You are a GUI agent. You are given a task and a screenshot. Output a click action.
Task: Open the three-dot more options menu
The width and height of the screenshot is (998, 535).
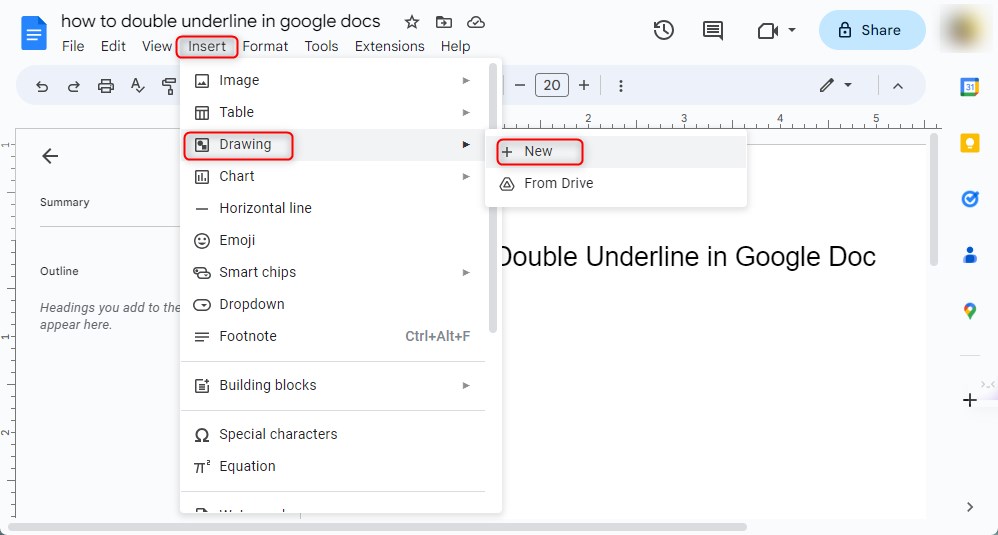pyautogui.click(x=621, y=86)
